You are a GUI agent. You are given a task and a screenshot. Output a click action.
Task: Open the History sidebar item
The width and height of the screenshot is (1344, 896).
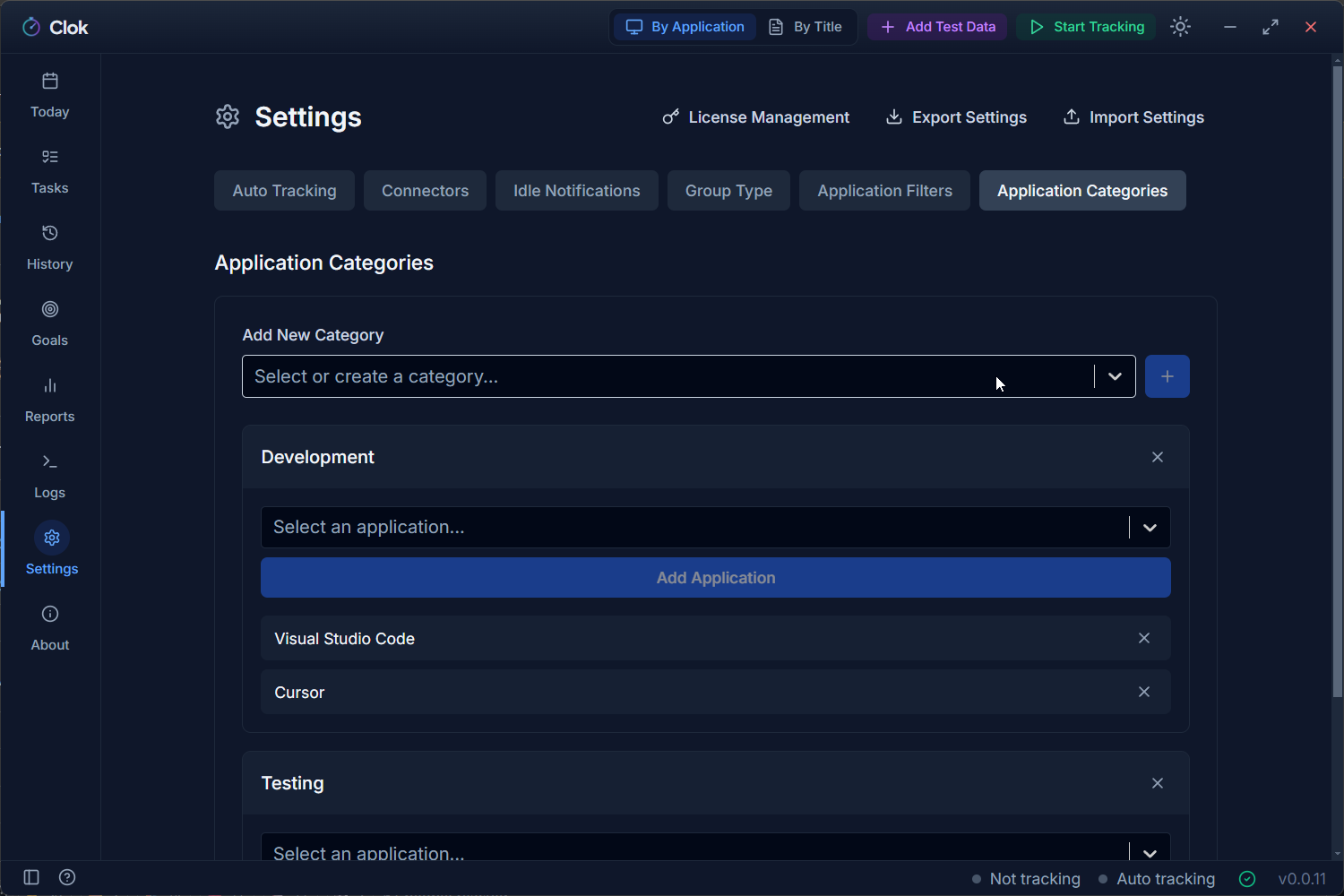pos(50,247)
